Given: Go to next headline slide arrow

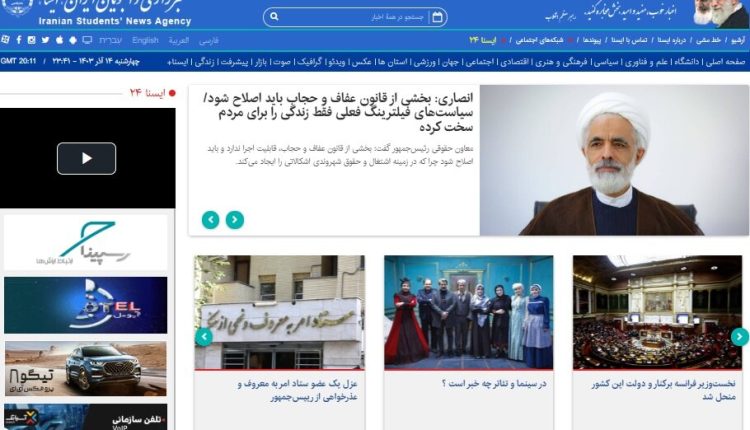Looking at the screenshot, I should pyautogui.click(x=235, y=220).
